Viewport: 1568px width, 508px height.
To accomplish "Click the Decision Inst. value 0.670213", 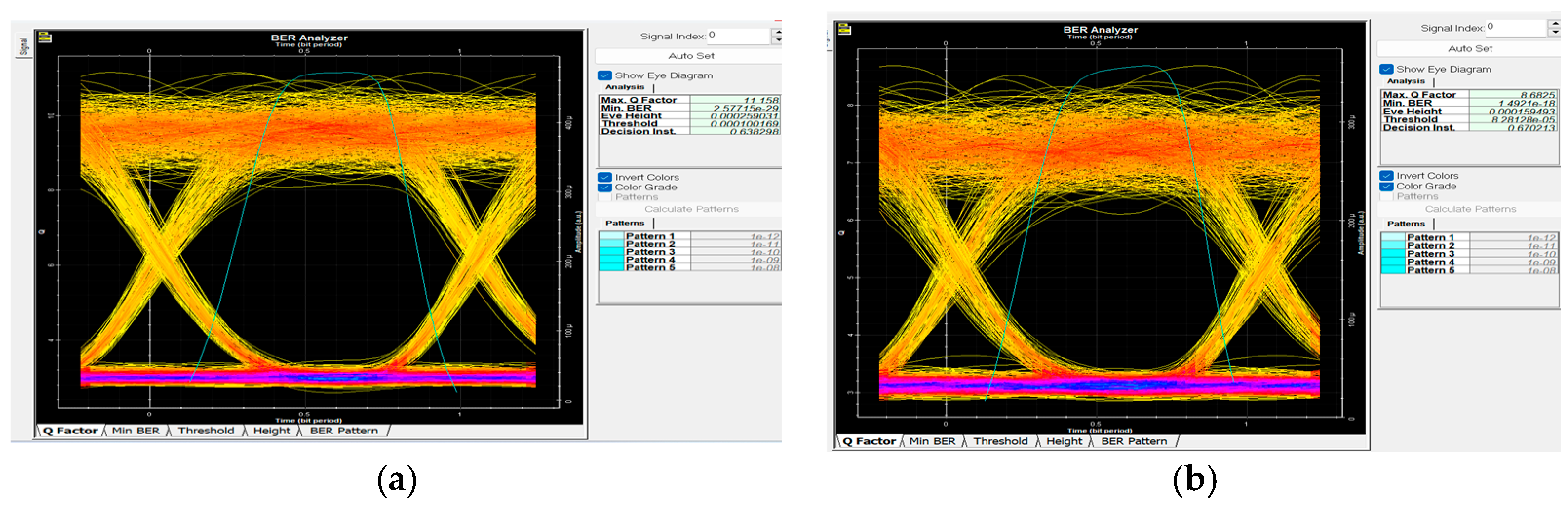I will tap(1513, 128).
